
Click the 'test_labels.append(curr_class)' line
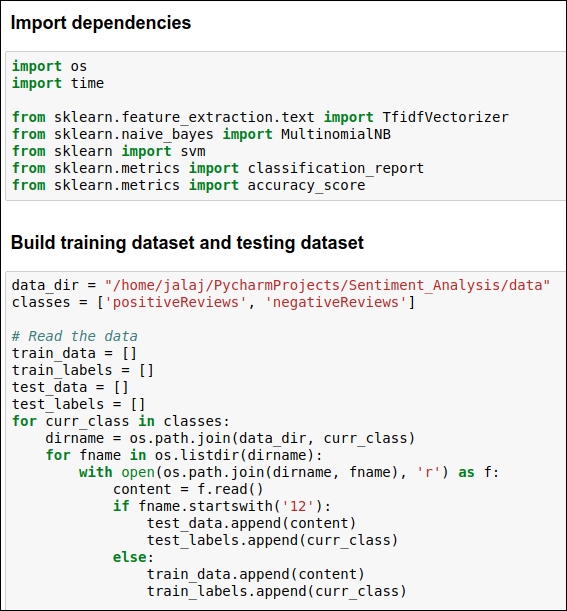(x=272, y=540)
